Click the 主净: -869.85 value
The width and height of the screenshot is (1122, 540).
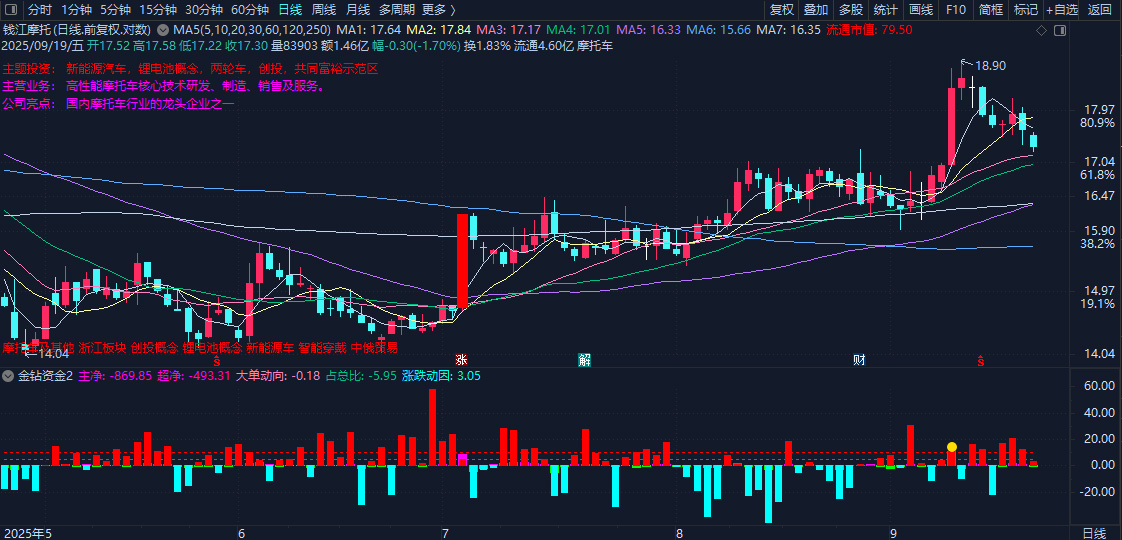click(x=114, y=375)
